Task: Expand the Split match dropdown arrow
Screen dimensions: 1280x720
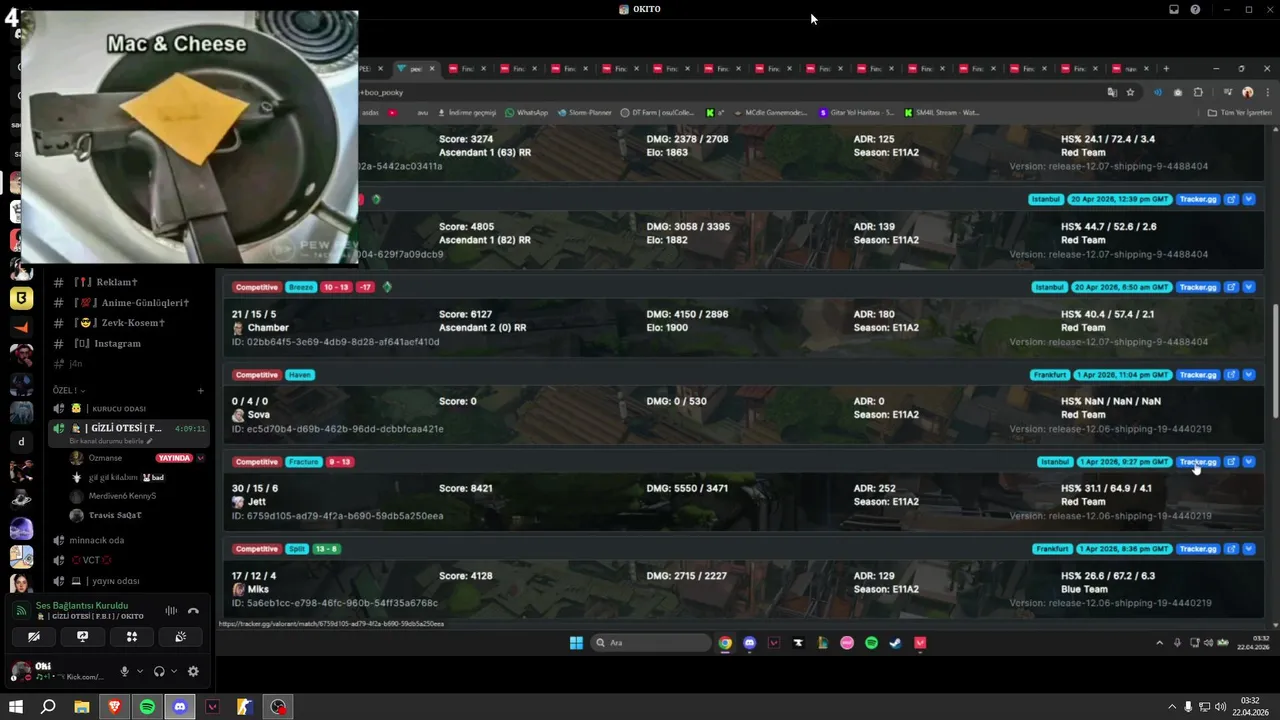Action: click(1249, 549)
